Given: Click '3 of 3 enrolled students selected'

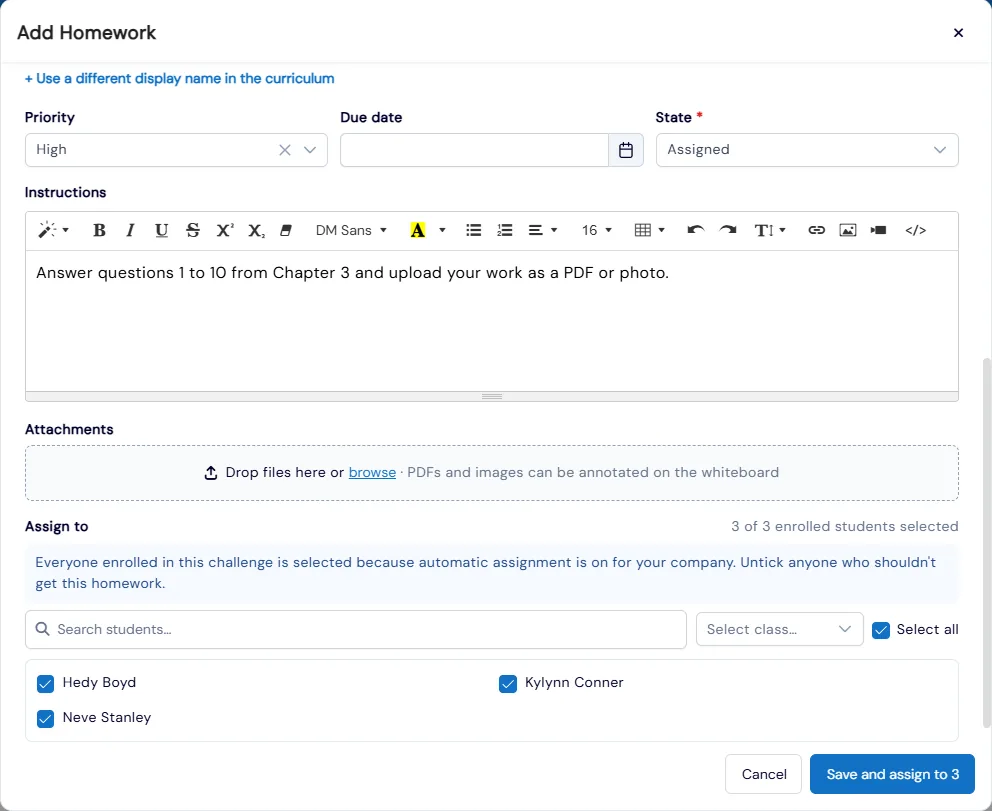Looking at the screenshot, I should coord(845,526).
